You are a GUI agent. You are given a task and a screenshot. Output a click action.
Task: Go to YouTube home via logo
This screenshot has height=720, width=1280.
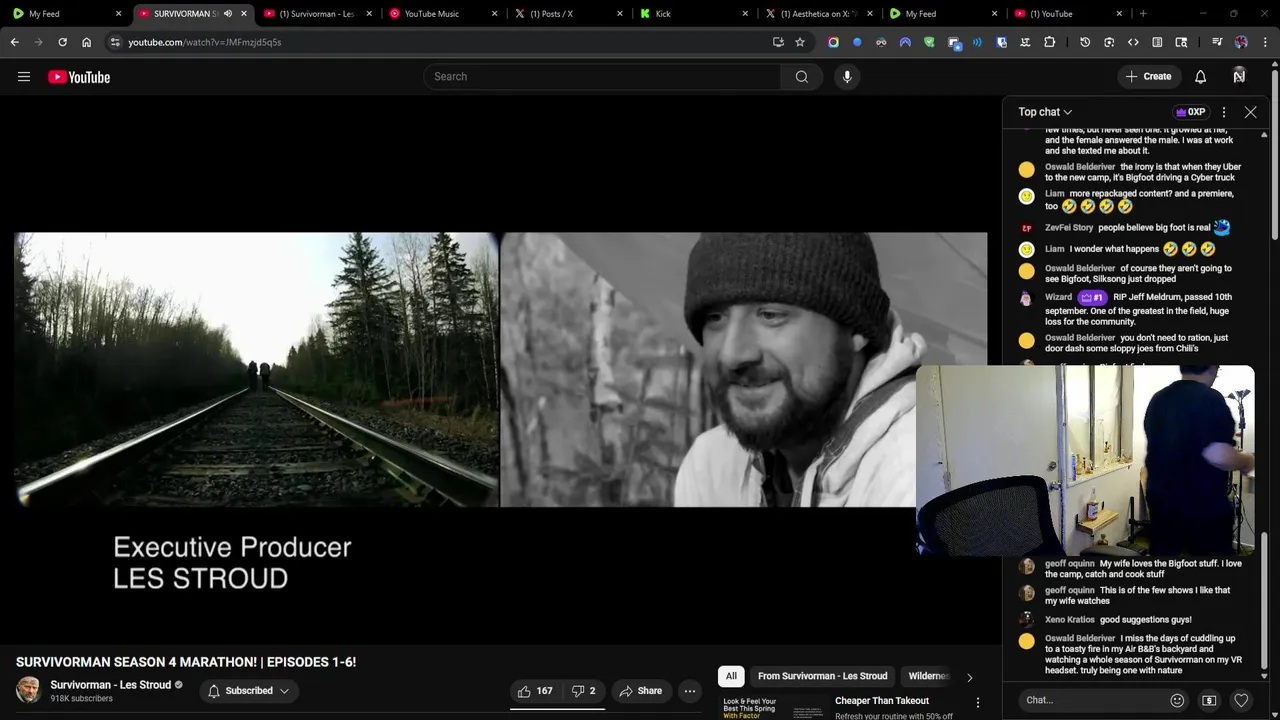79,77
